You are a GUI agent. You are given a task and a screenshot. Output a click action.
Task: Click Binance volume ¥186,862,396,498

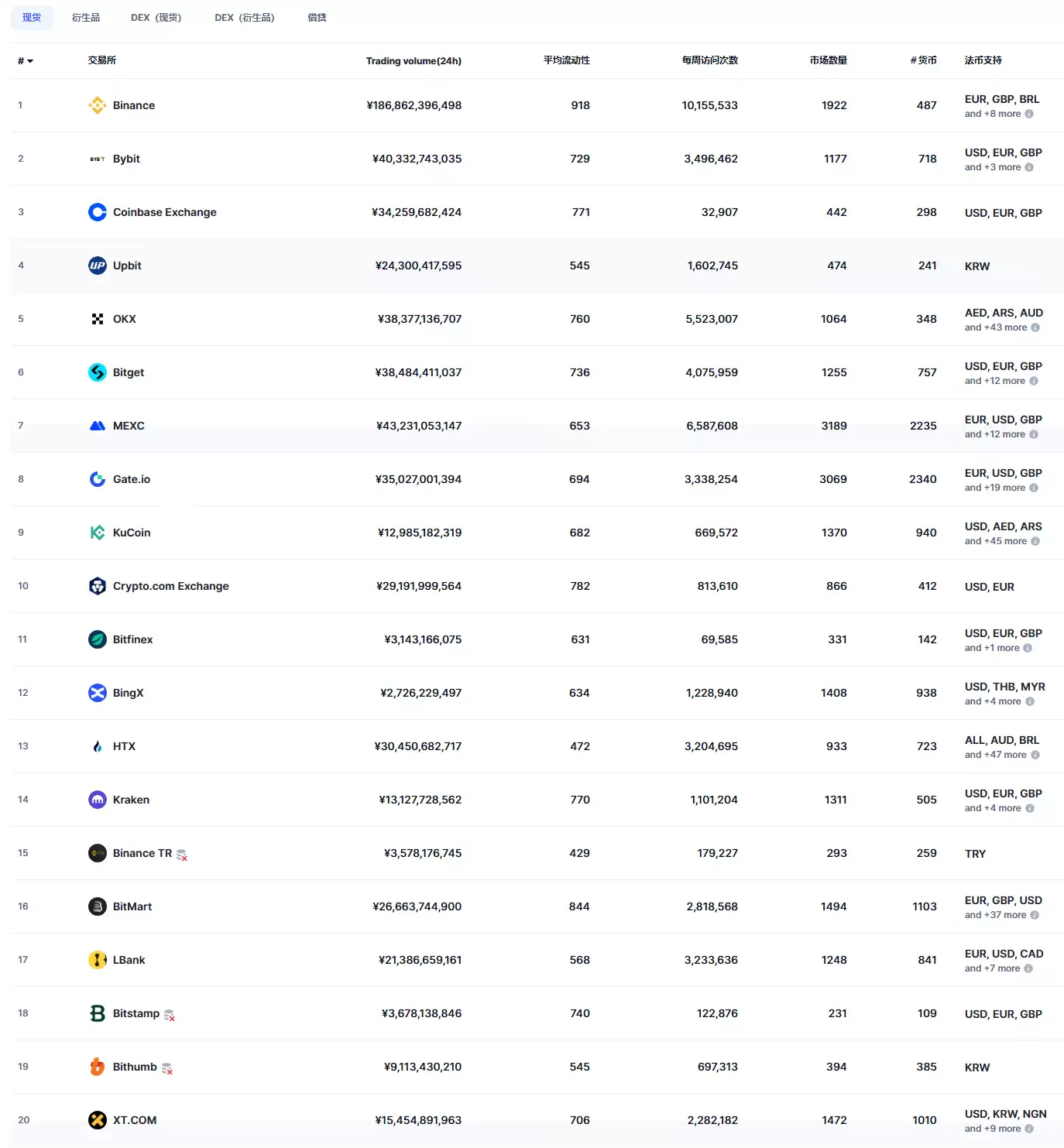(x=414, y=105)
